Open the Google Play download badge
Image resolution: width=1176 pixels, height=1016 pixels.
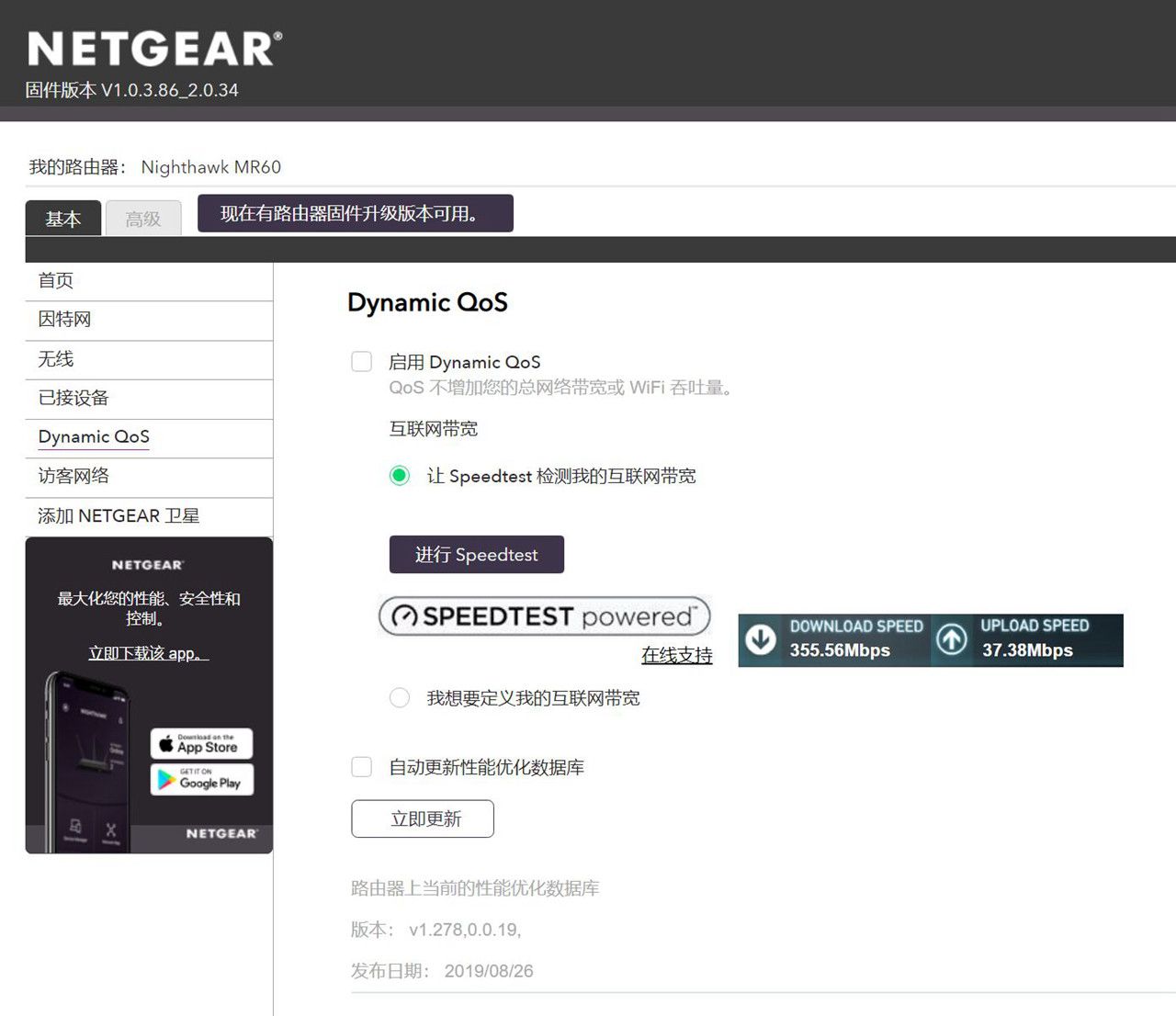click(201, 779)
